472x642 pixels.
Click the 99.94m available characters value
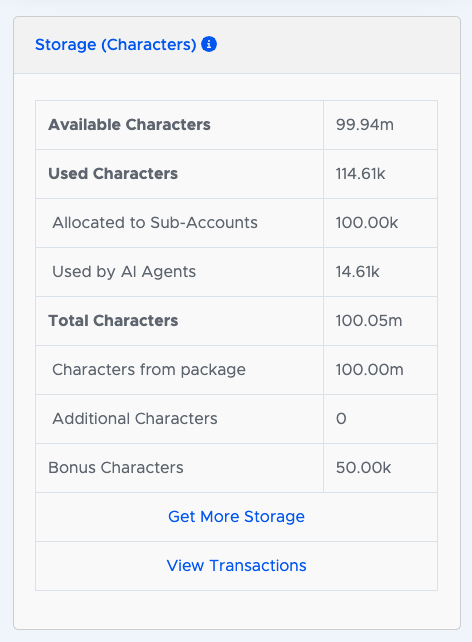tap(365, 124)
